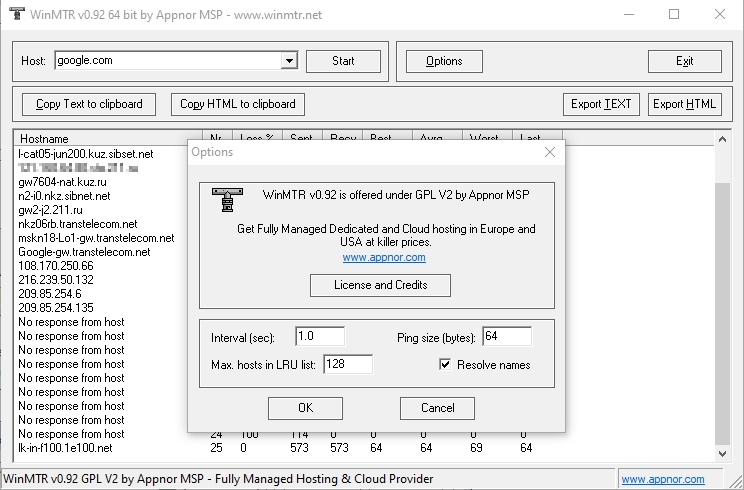Open the www.appnor.com link in the Options dialog
744x490 pixels.
pos(384,258)
